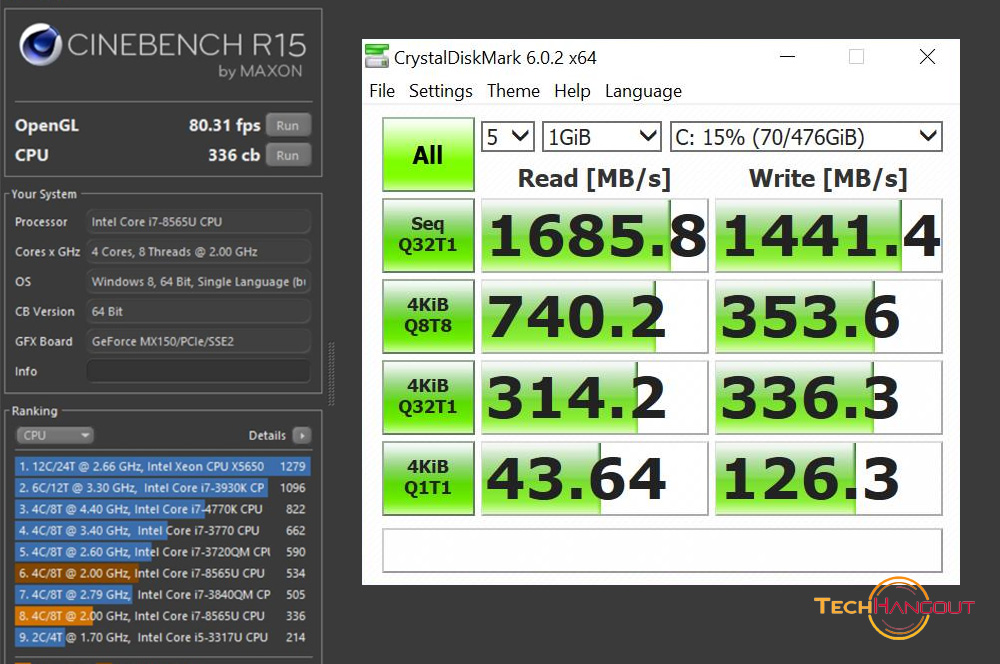Run the OpenGL test in Cinebench
Screen dimensions: 1000x664
[x=288, y=126]
